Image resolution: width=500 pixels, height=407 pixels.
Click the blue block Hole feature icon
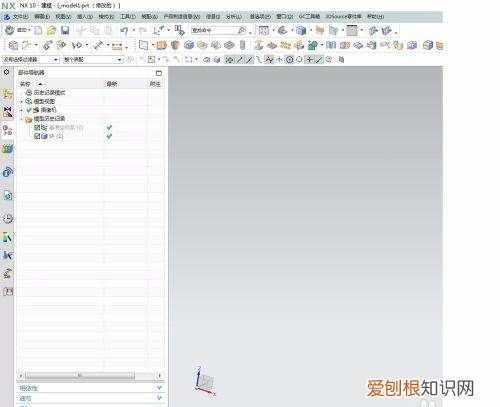[x=189, y=45]
